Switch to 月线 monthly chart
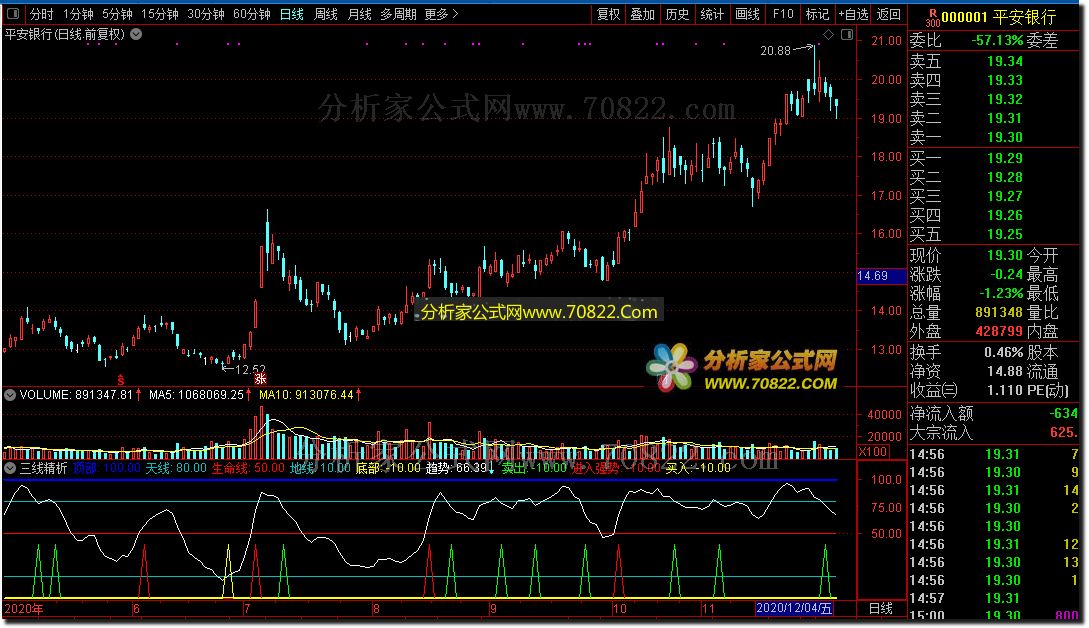 pyautogui.click(x=359, y=14)
